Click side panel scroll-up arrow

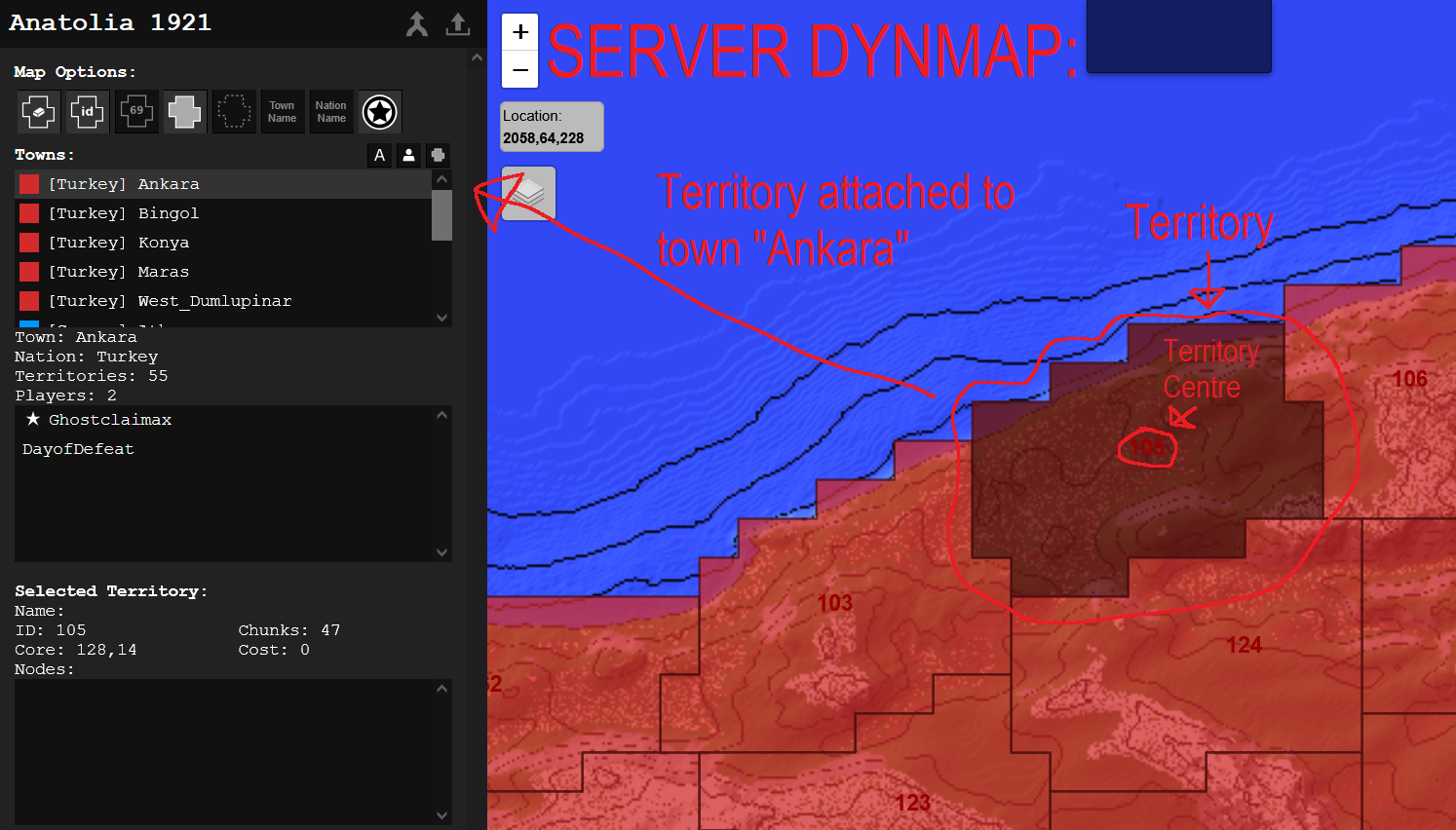coord(477,57)
